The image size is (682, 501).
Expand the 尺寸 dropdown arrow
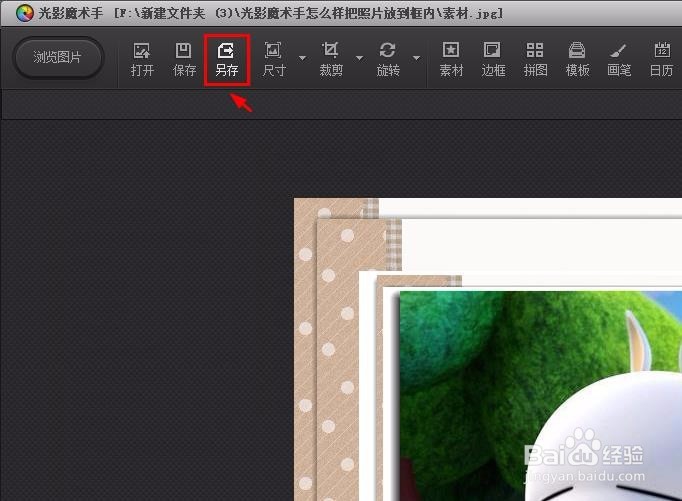point(303,58)
